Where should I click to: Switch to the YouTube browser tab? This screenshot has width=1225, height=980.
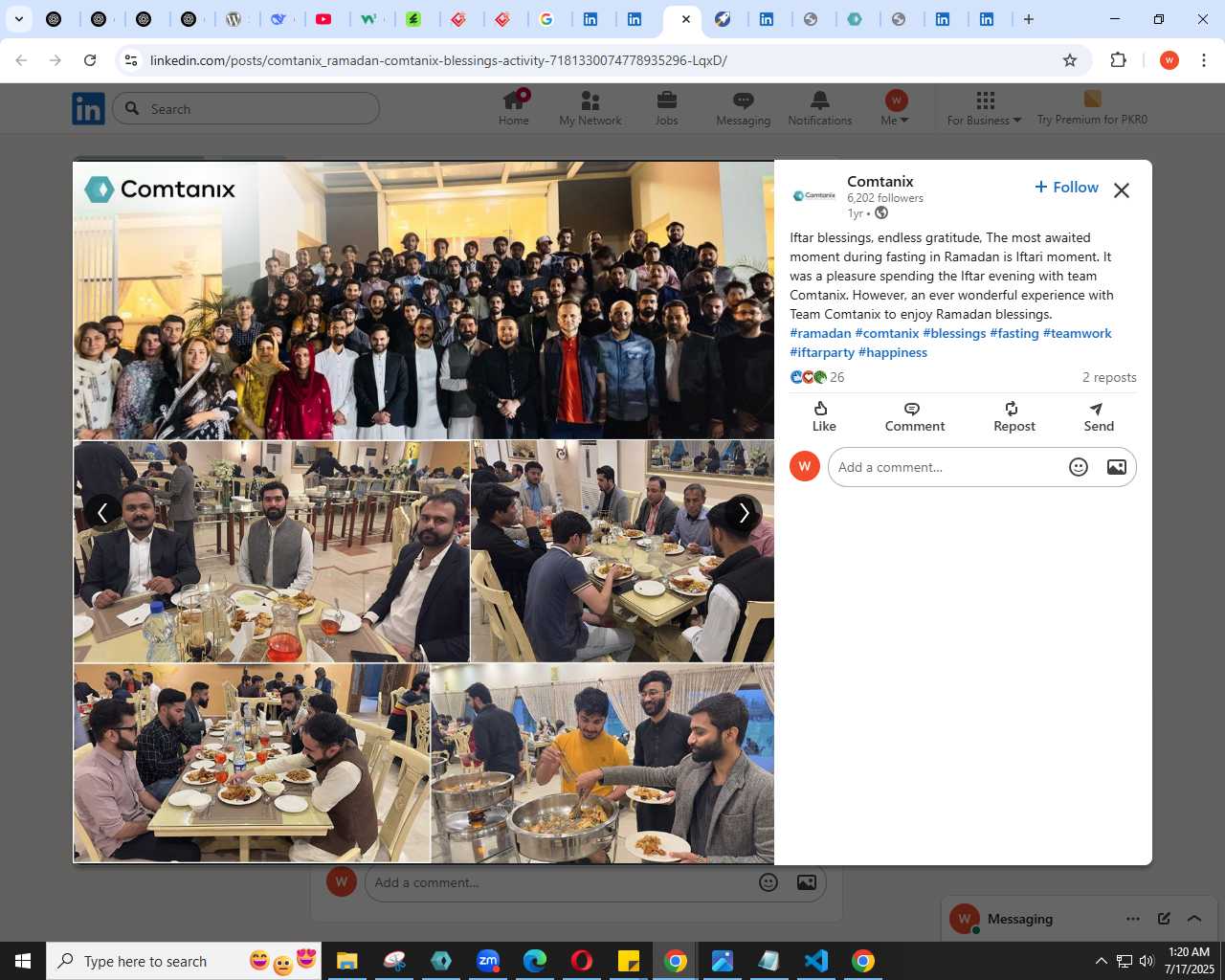coord(324,19)
